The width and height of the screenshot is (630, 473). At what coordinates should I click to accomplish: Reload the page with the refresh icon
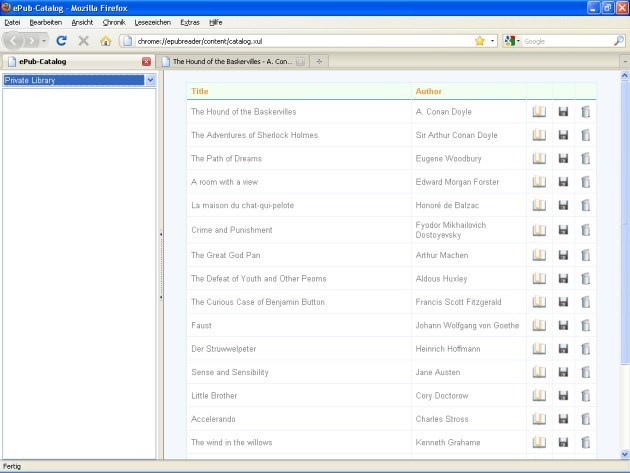click(x=61, y=41)
